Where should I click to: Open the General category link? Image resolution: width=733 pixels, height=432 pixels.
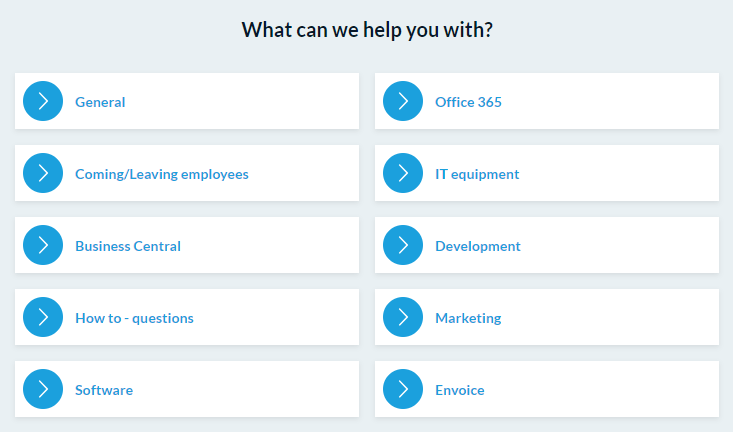click(100, 102)
